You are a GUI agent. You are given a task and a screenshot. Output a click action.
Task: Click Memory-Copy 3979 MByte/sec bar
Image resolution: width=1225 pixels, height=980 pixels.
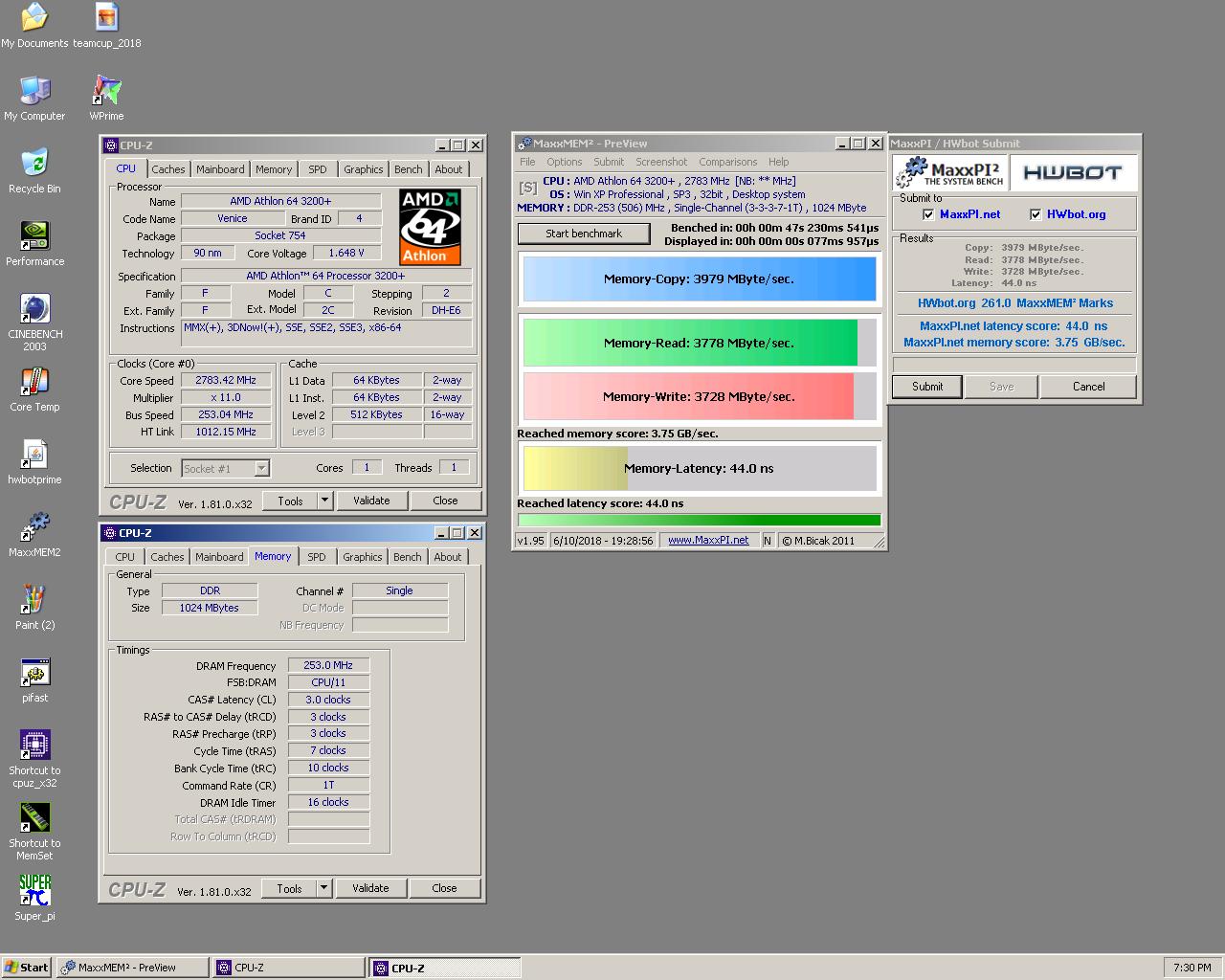(699, 279)
